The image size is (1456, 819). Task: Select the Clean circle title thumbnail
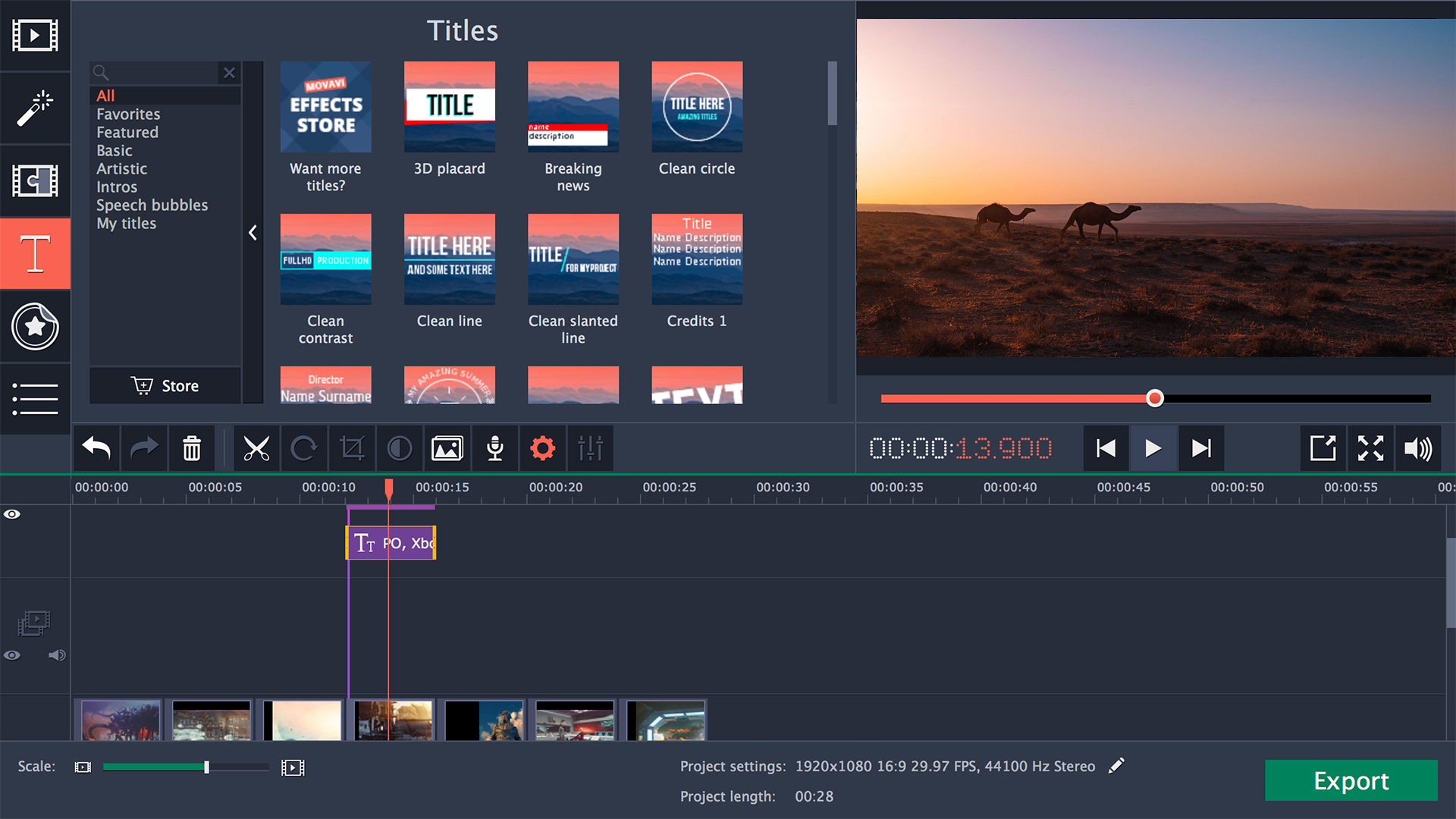coord(696,107)
